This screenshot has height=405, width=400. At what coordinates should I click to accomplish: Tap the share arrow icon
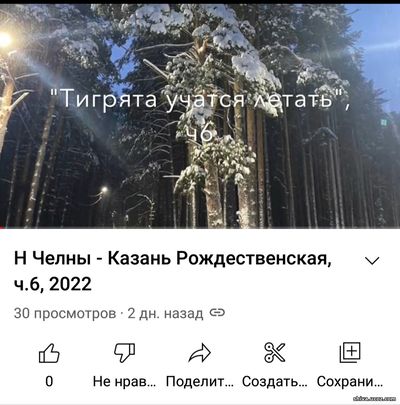point(200,353)
